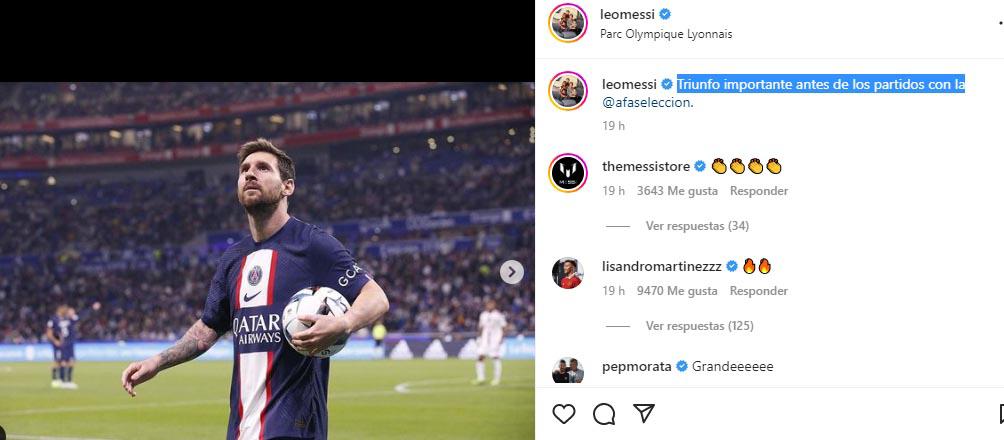Click themessistore profile picture
The width and height of the screenshot is (1004, 440).
pos(567,174)
